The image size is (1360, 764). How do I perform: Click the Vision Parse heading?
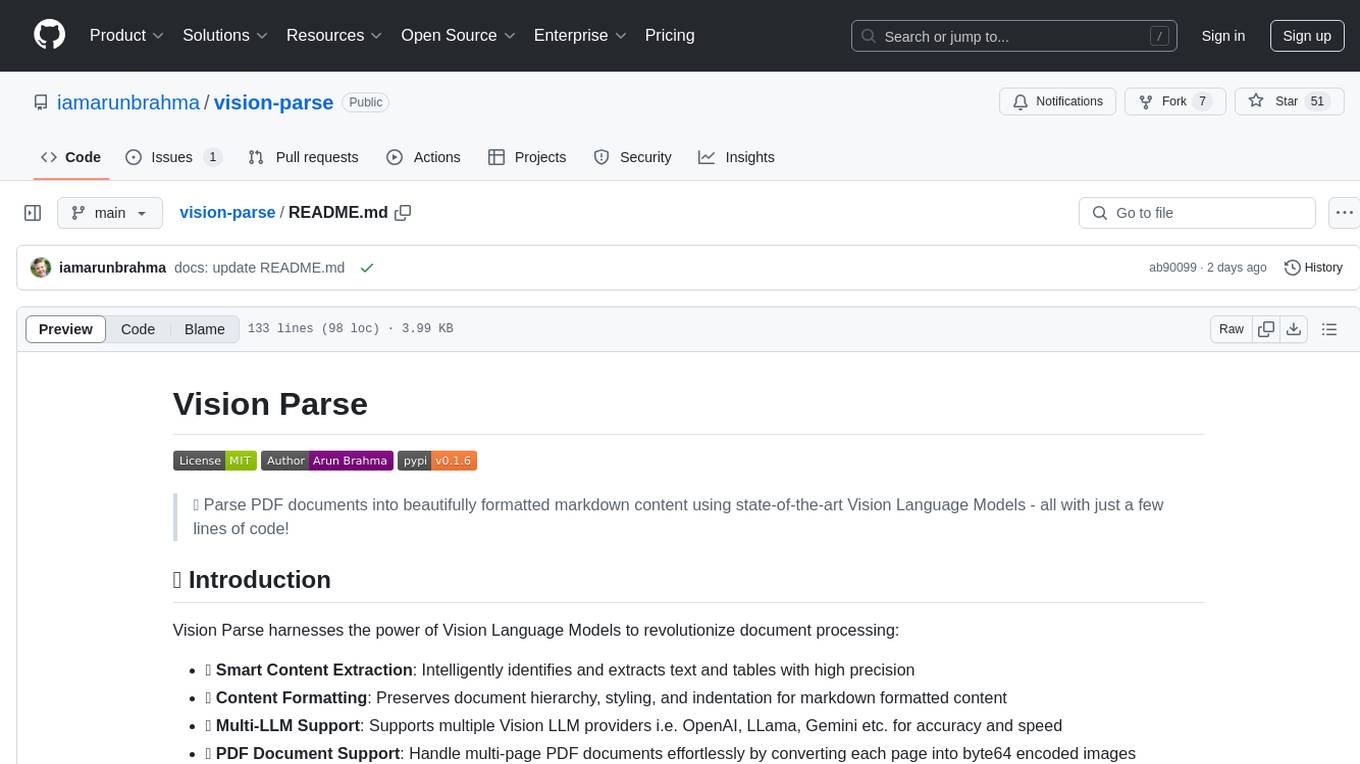pos(270,404)
